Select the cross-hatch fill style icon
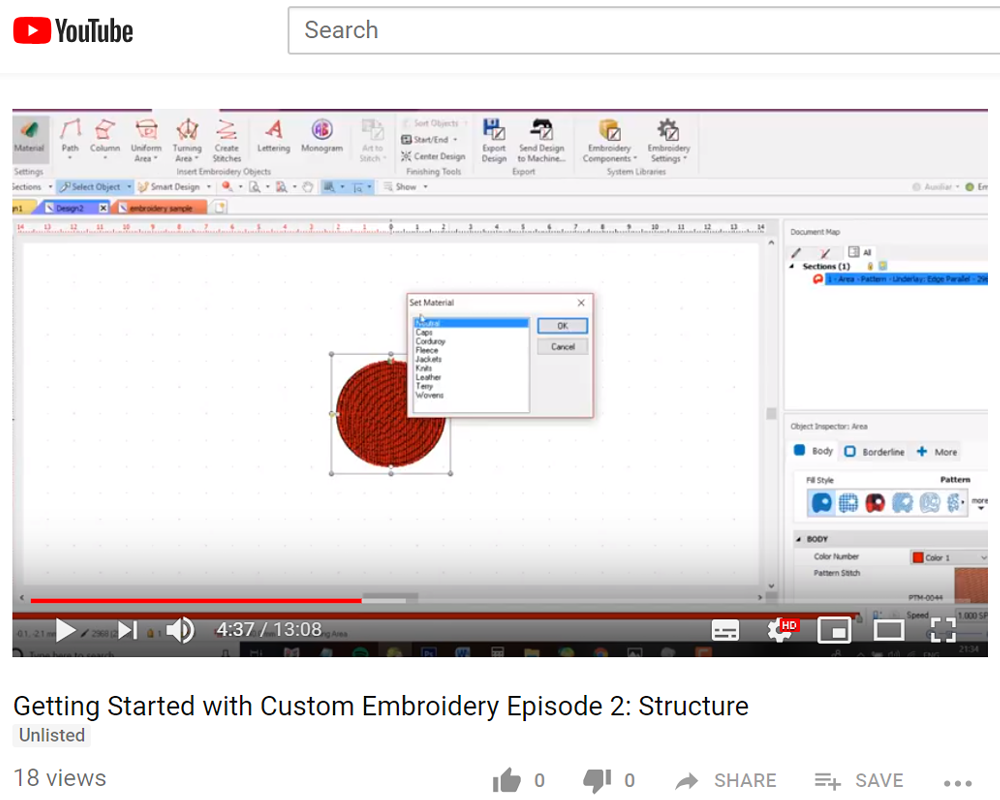The image size is (1000, 800). (x=848, y=503)
